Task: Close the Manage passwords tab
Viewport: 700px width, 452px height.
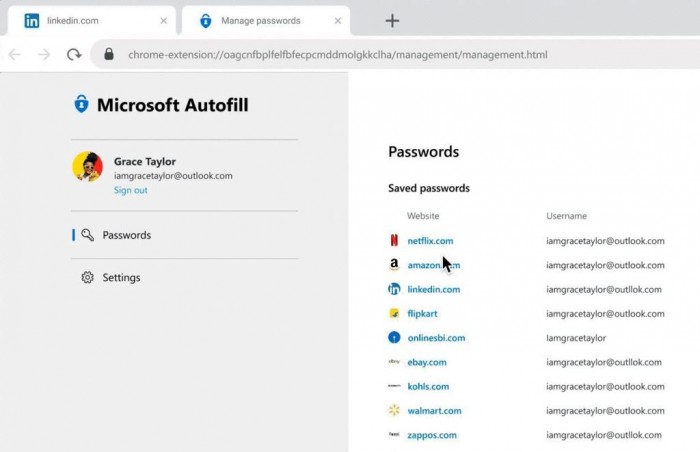Action: click(x=339, y=20)
